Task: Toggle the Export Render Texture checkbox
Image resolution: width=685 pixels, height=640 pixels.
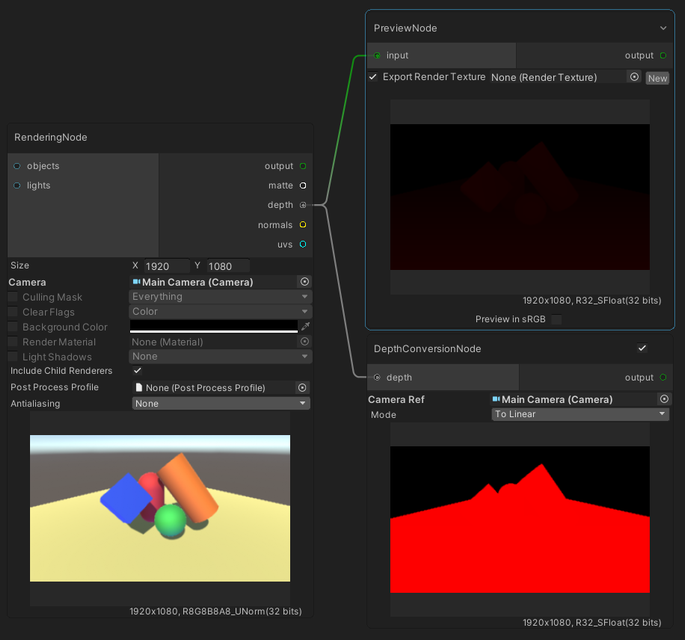Action: 373,77
